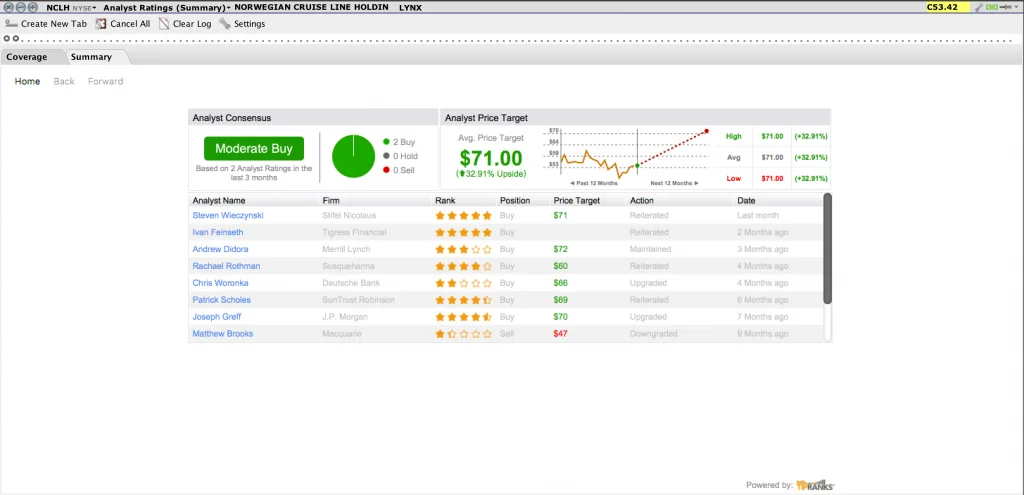Click the Stifel Nicolaus firm cell
This screenshot has height=495, width=1024.
(349, 216)
